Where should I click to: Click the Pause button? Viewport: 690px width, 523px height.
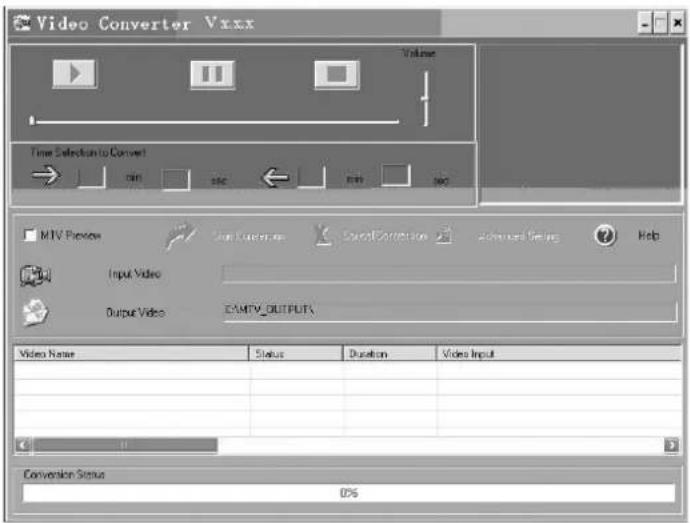213,74
